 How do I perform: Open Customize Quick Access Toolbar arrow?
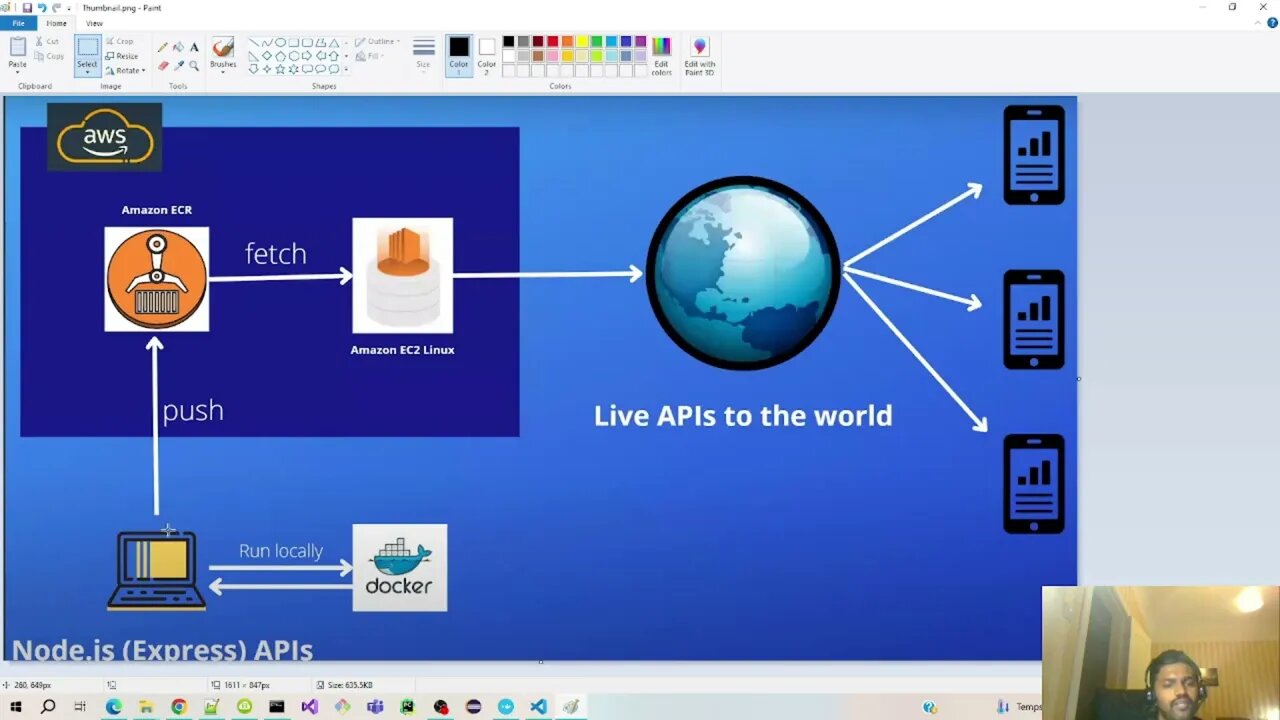[x=71, y=7]
